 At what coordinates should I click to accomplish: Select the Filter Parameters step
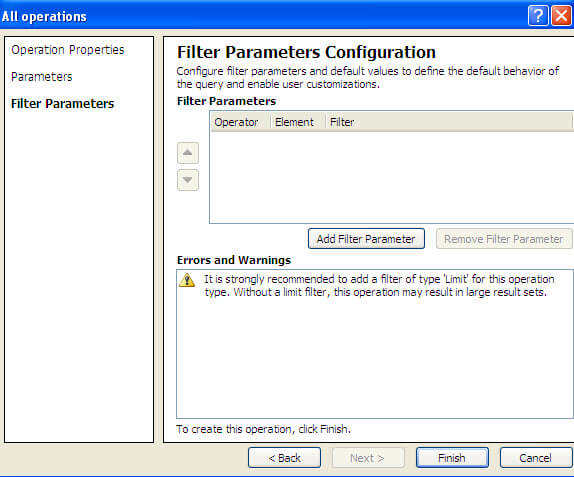pos(63,104)
